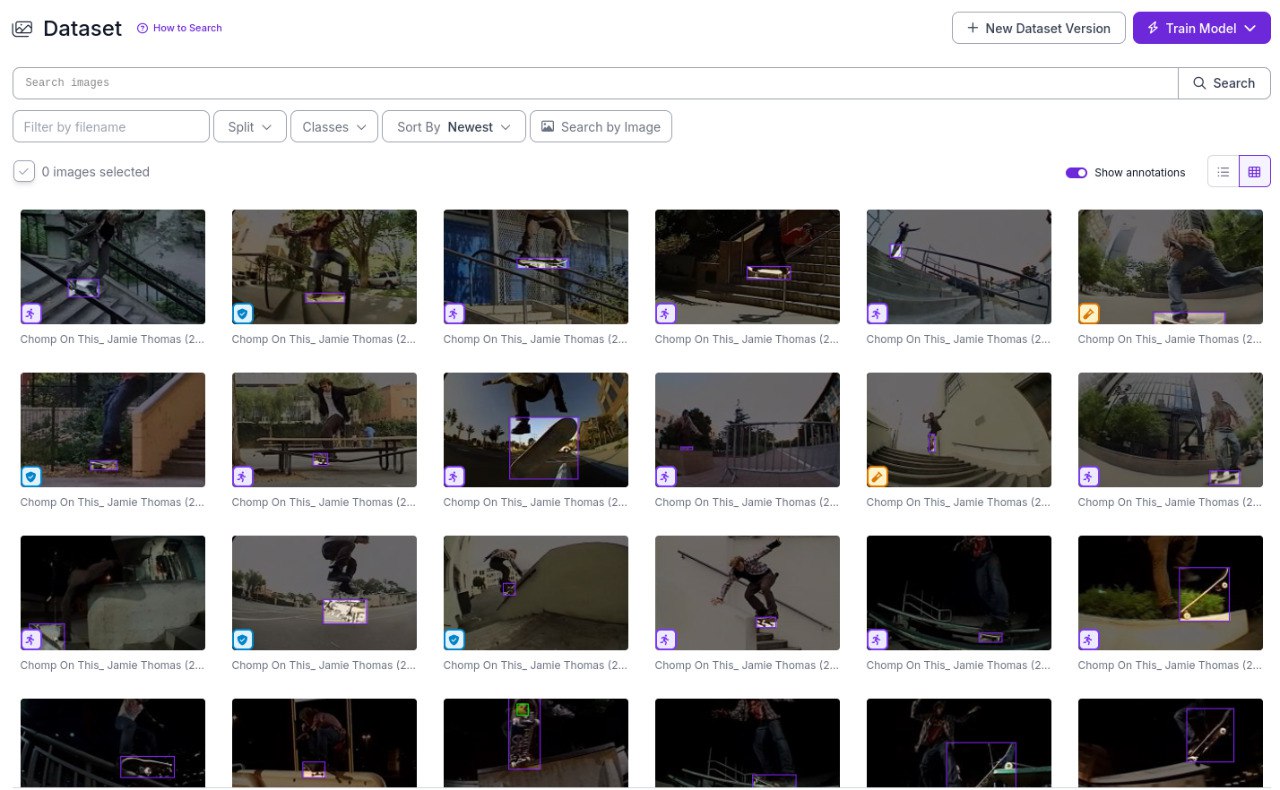
Task: Switch to list view layout
Action: (1223, 172)
